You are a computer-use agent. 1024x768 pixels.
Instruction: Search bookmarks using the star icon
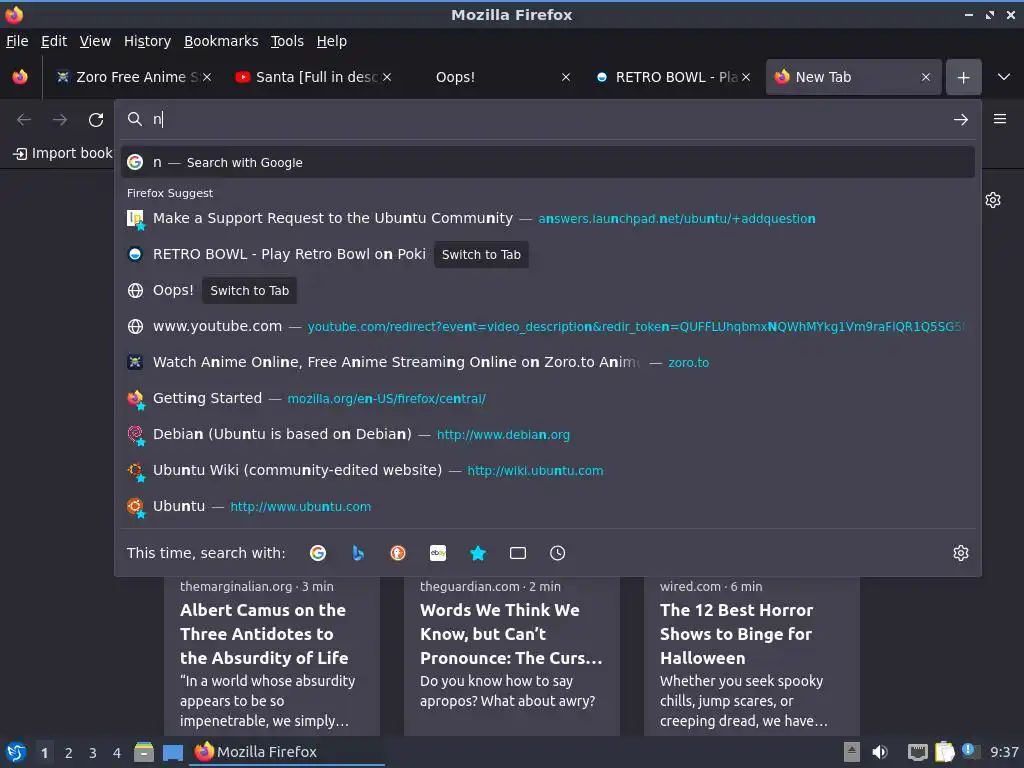point(478,553)
